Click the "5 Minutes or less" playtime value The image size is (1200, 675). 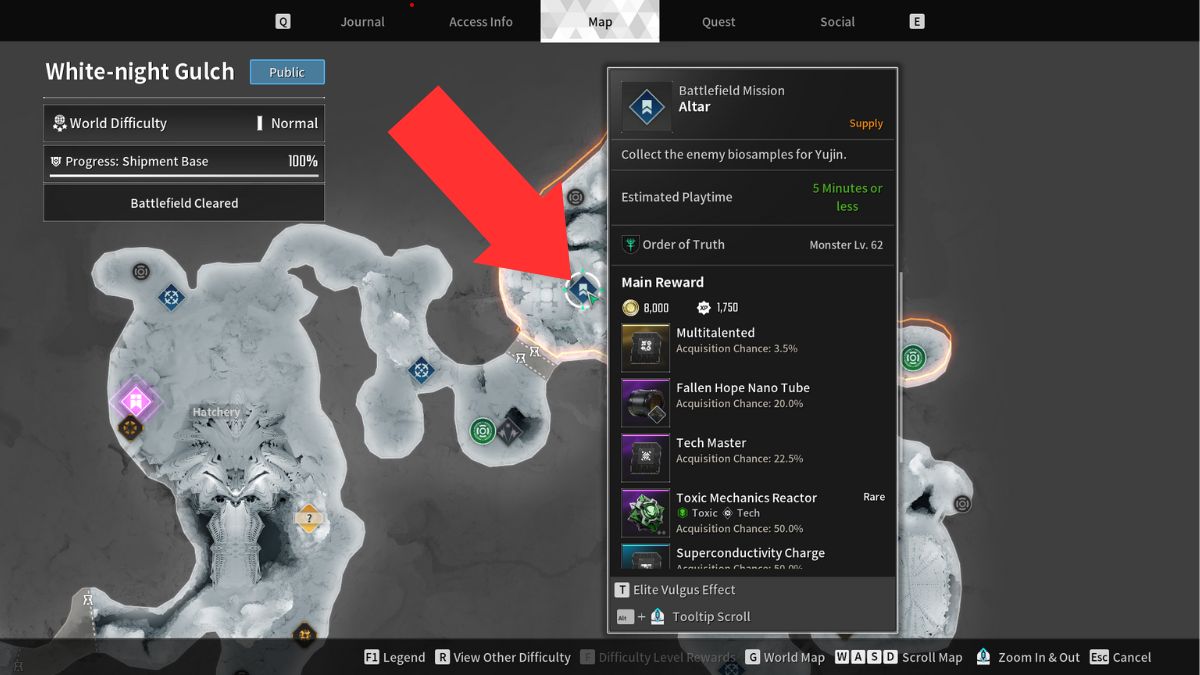coord(847,197)
